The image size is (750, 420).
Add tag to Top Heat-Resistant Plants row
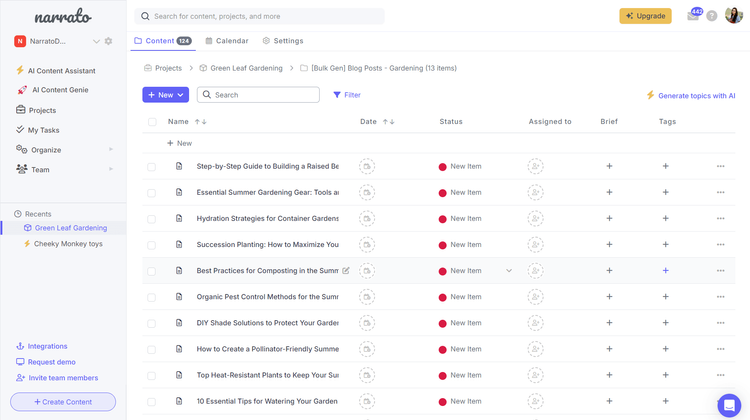[665, 375]
